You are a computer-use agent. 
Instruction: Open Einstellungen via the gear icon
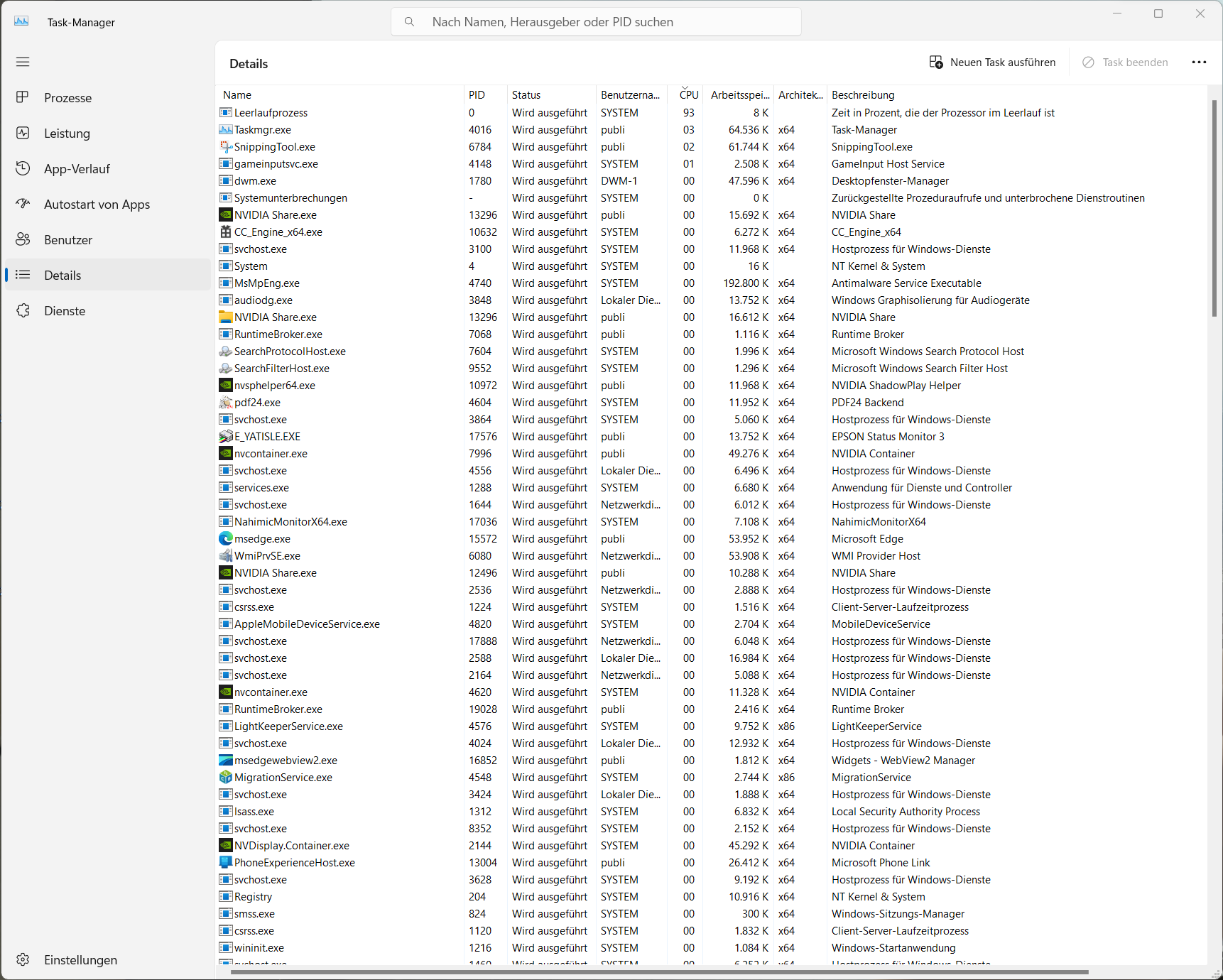click(23, 959)
